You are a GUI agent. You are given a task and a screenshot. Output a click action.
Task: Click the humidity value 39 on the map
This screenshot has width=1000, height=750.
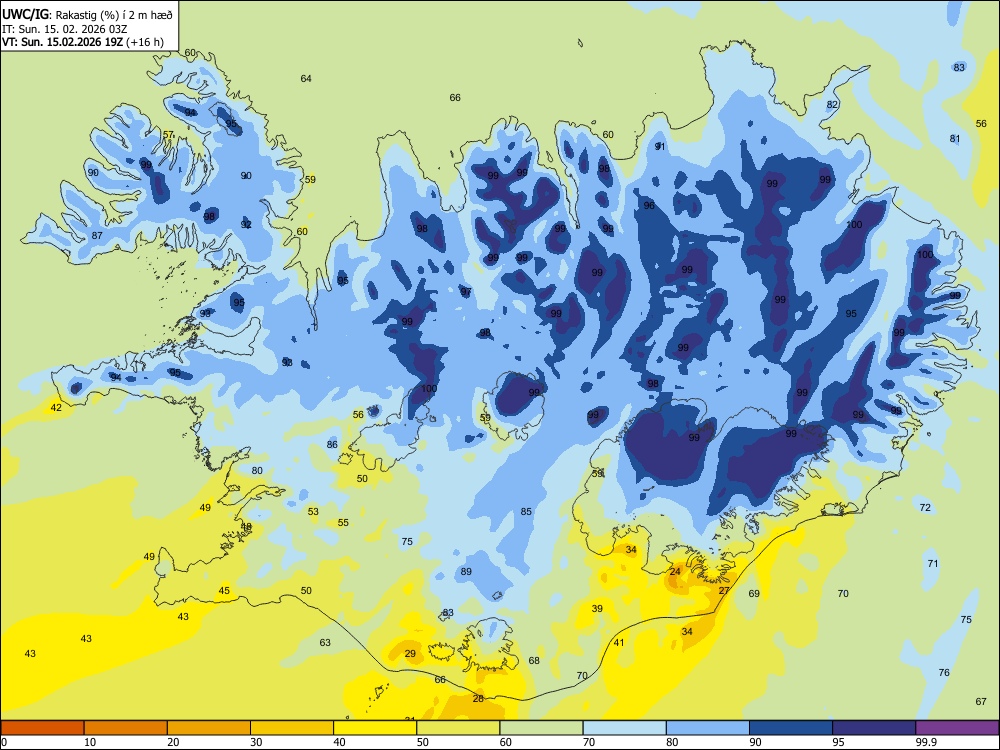click(597, 608)
